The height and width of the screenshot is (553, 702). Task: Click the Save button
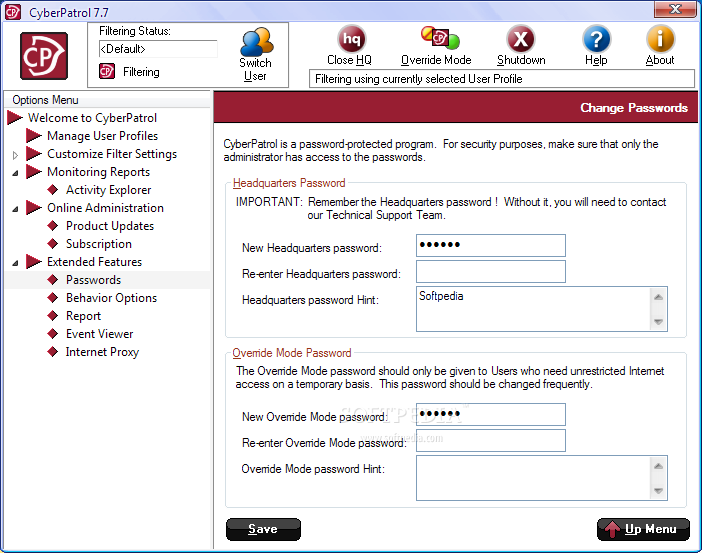(x=263, y=529)
